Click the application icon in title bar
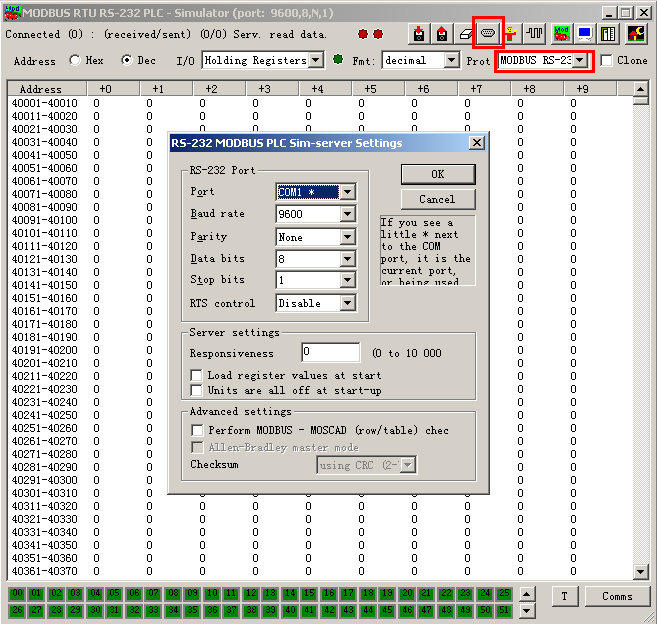Image resolution: width=657 pixels, height=624 pixels. coord(12,13)
